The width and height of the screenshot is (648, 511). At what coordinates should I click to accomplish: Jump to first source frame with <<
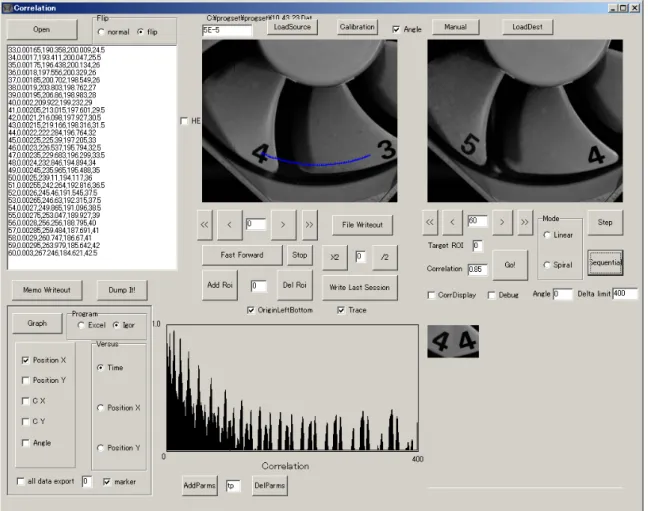click(x=205, y=224)
